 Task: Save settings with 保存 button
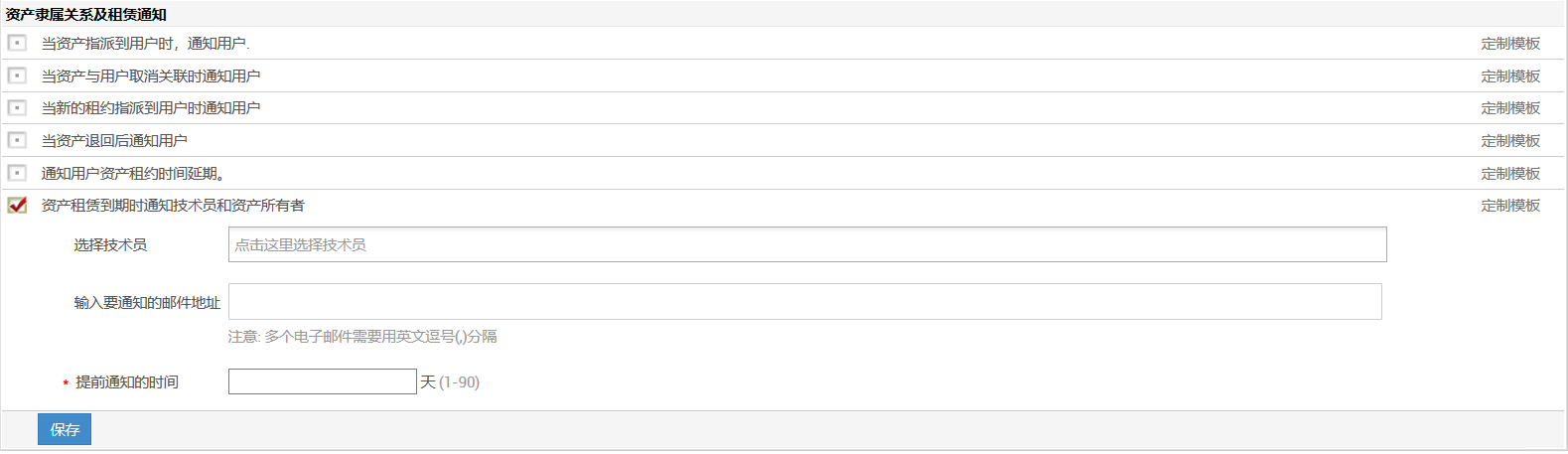pos(65,429)
